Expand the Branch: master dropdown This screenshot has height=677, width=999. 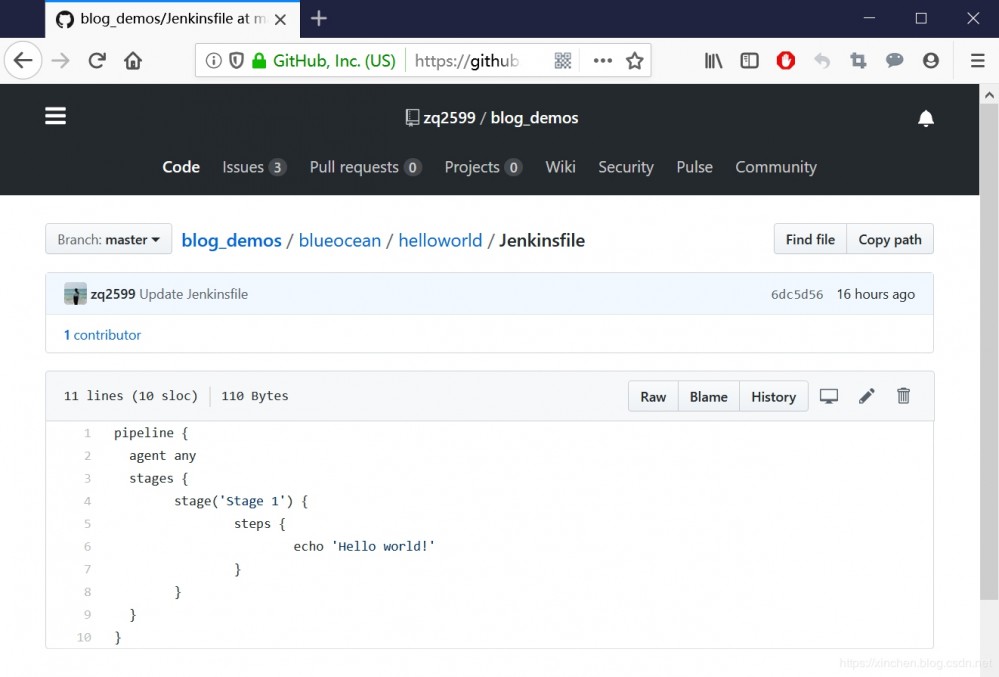pyautogui.click(x=108, y=239)
